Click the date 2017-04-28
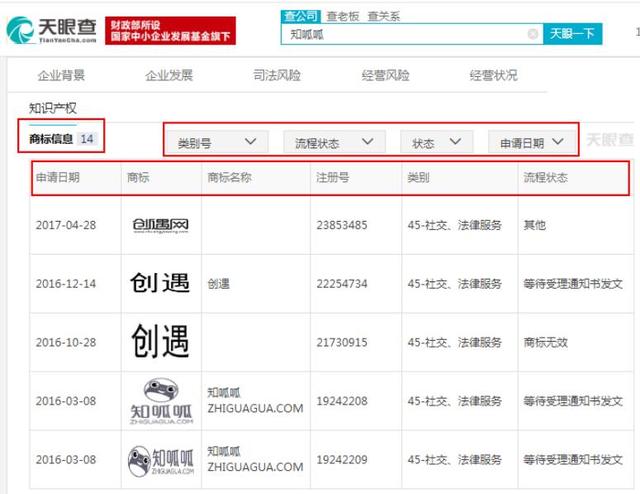 [66, 225]
